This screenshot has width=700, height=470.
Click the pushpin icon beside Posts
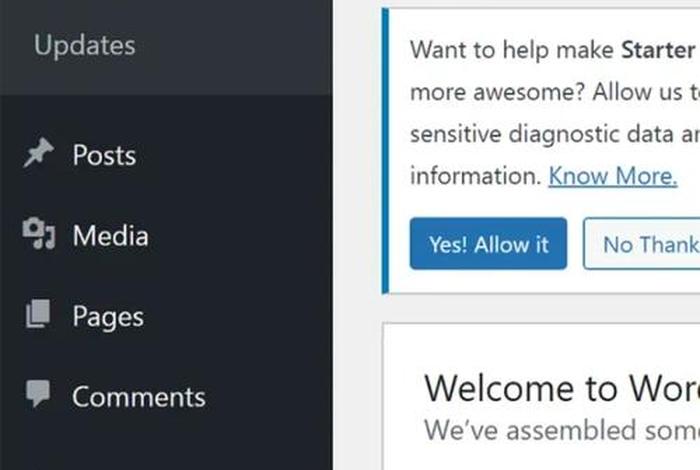point(39,153)
